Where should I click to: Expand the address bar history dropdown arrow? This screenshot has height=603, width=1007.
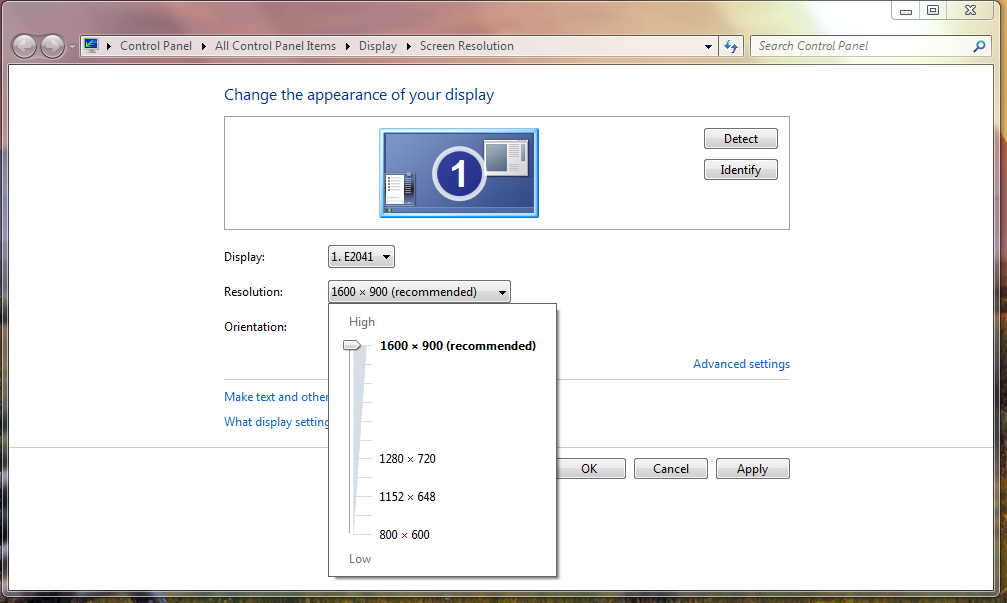(x=707, y=46)
